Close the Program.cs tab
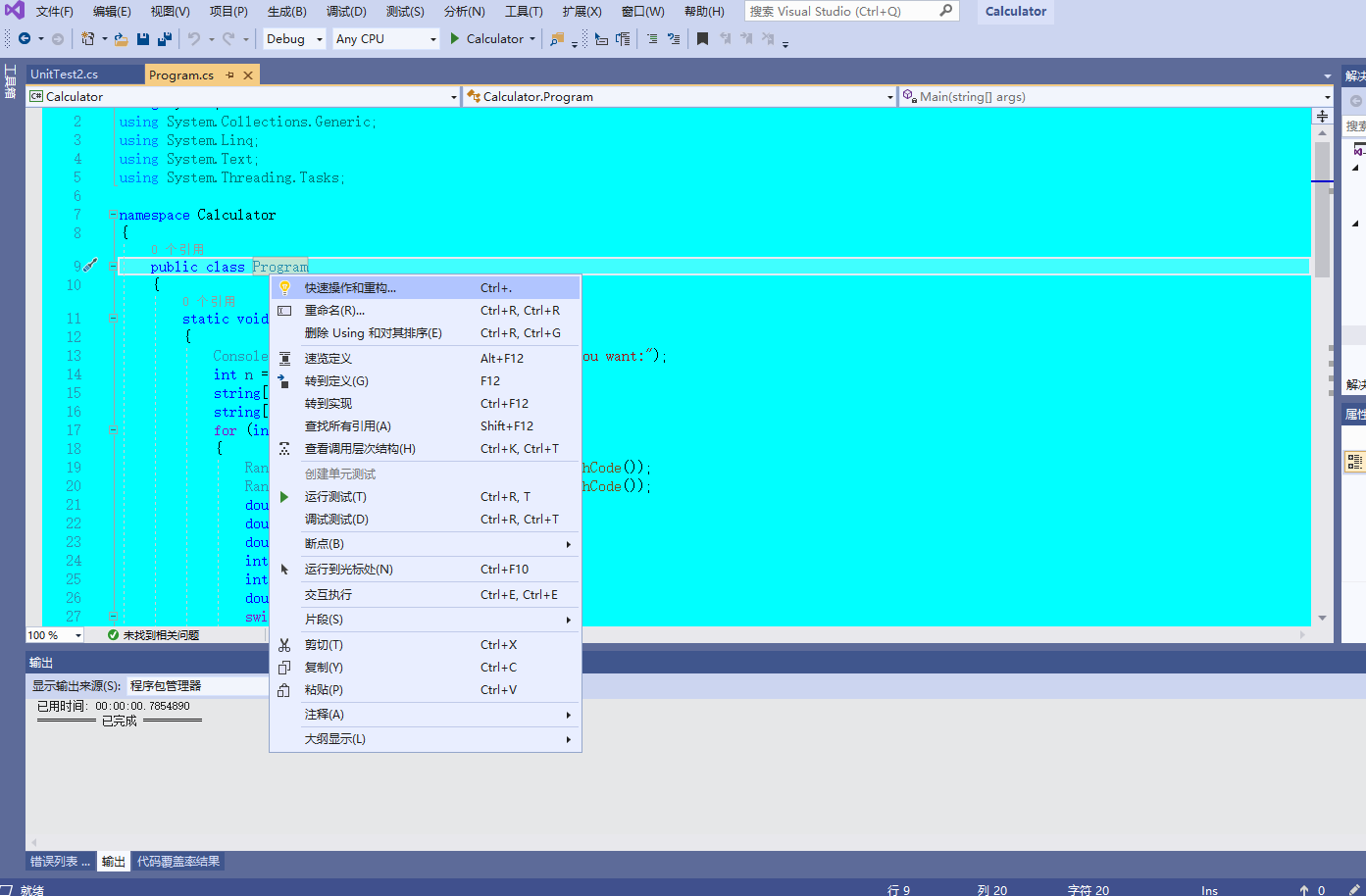1366x896 pixels. pos(248,75)
